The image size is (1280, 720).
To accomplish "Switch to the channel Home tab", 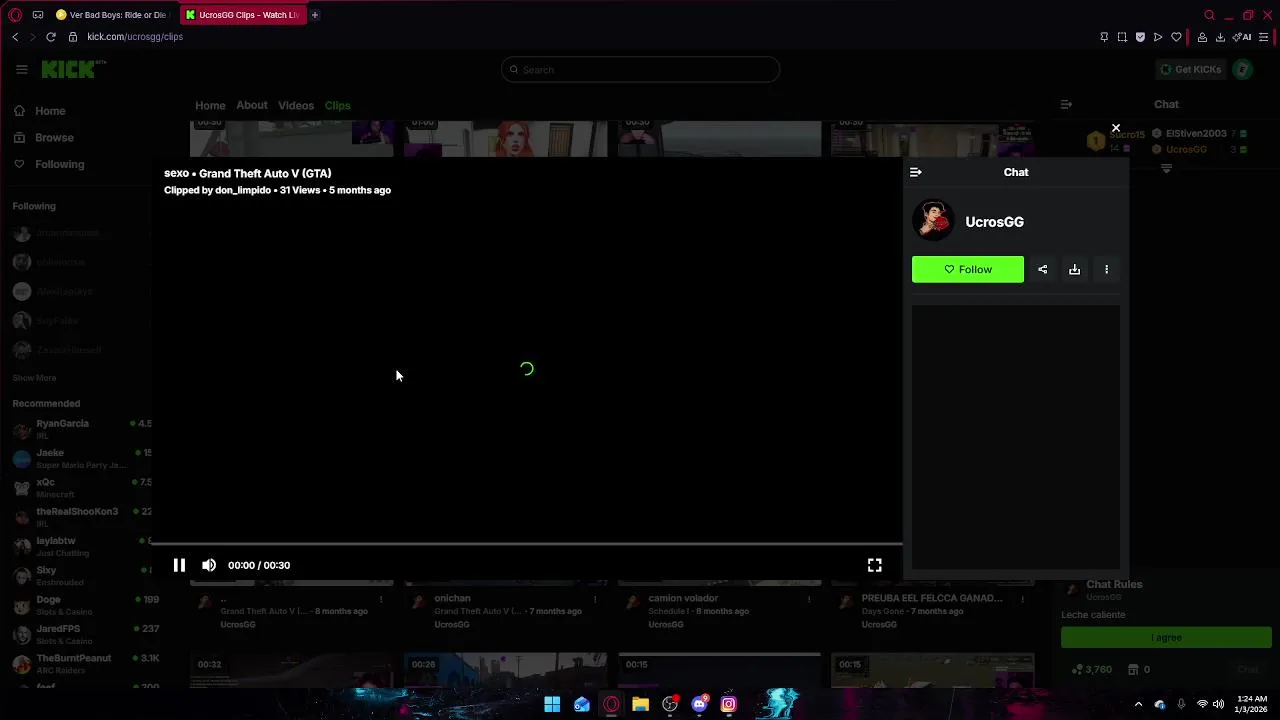I will 210,105.
